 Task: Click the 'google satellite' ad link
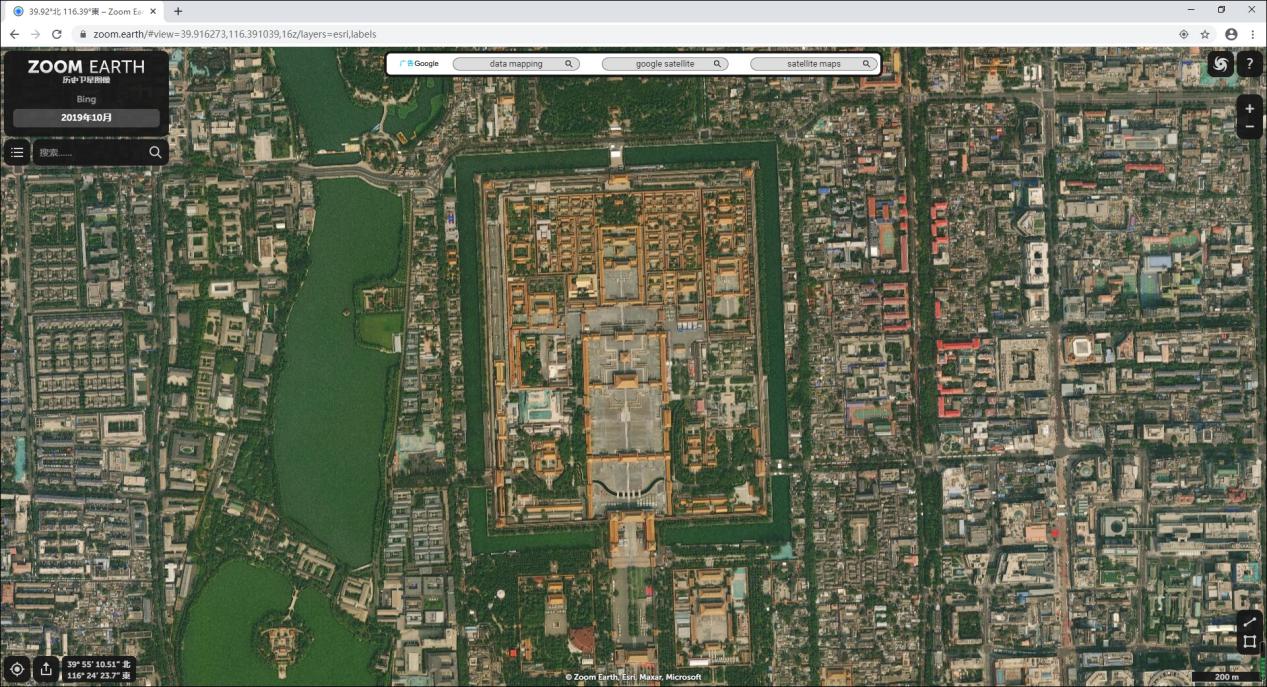click(x=665, y=64)
